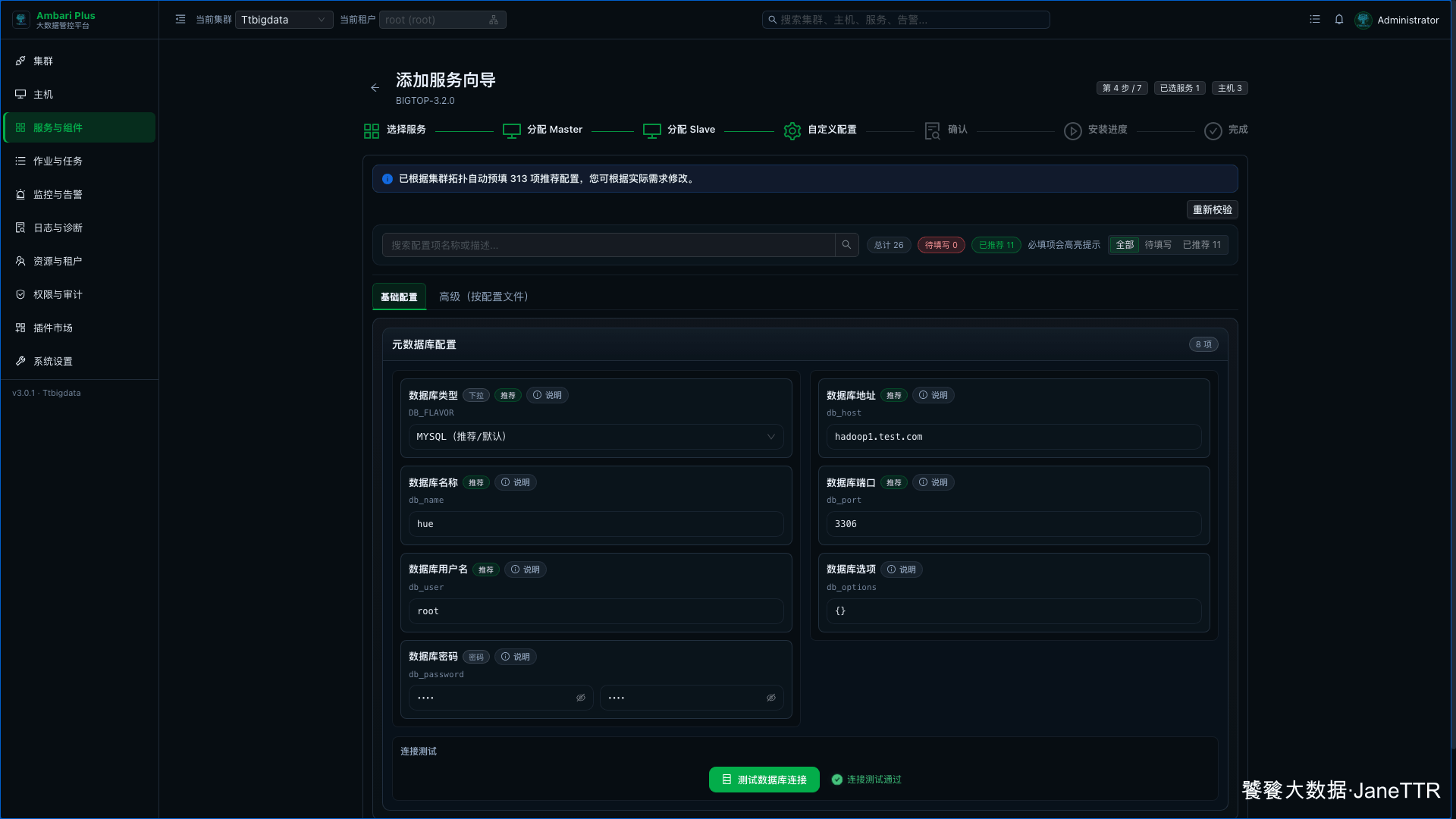The height and width of the screenshot is (819, 1456).
Task: Collapse the sidebar with menu fold icon
Action: pos(180,20)
